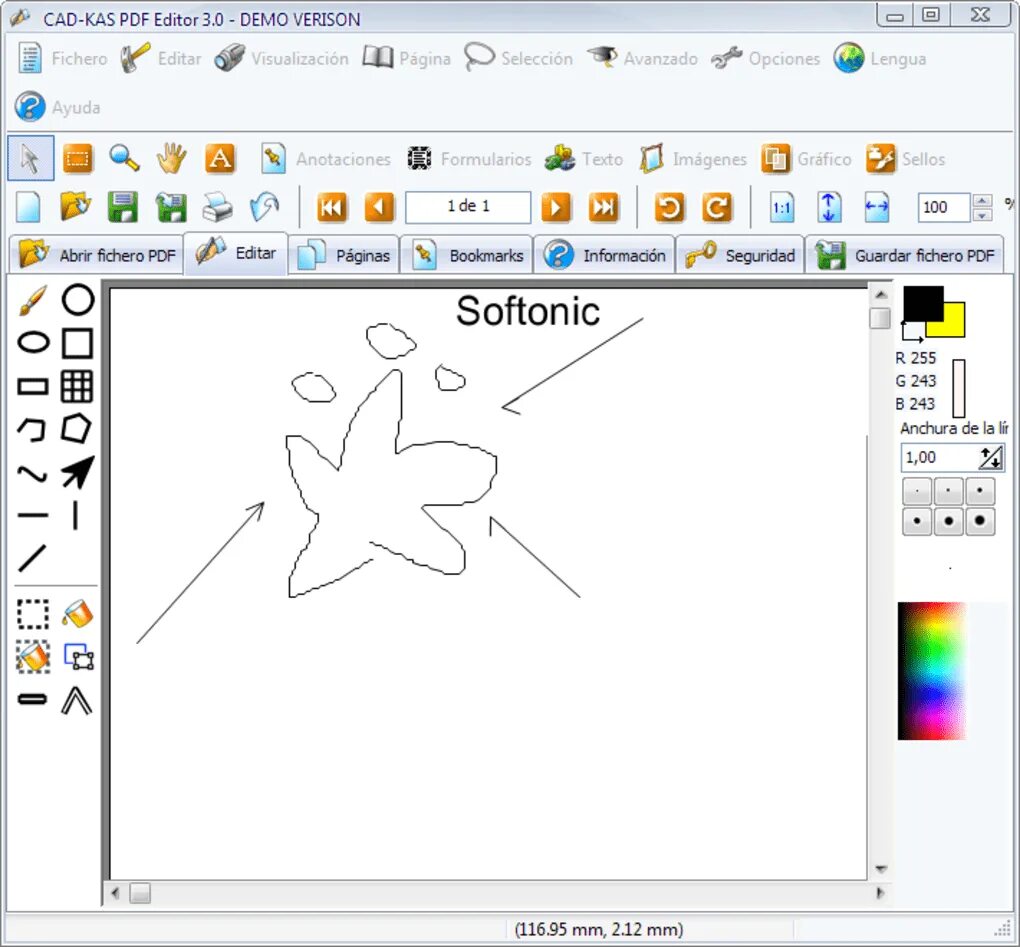
Task: Open the Texto toolbar menu
Action: pos(584,159)
